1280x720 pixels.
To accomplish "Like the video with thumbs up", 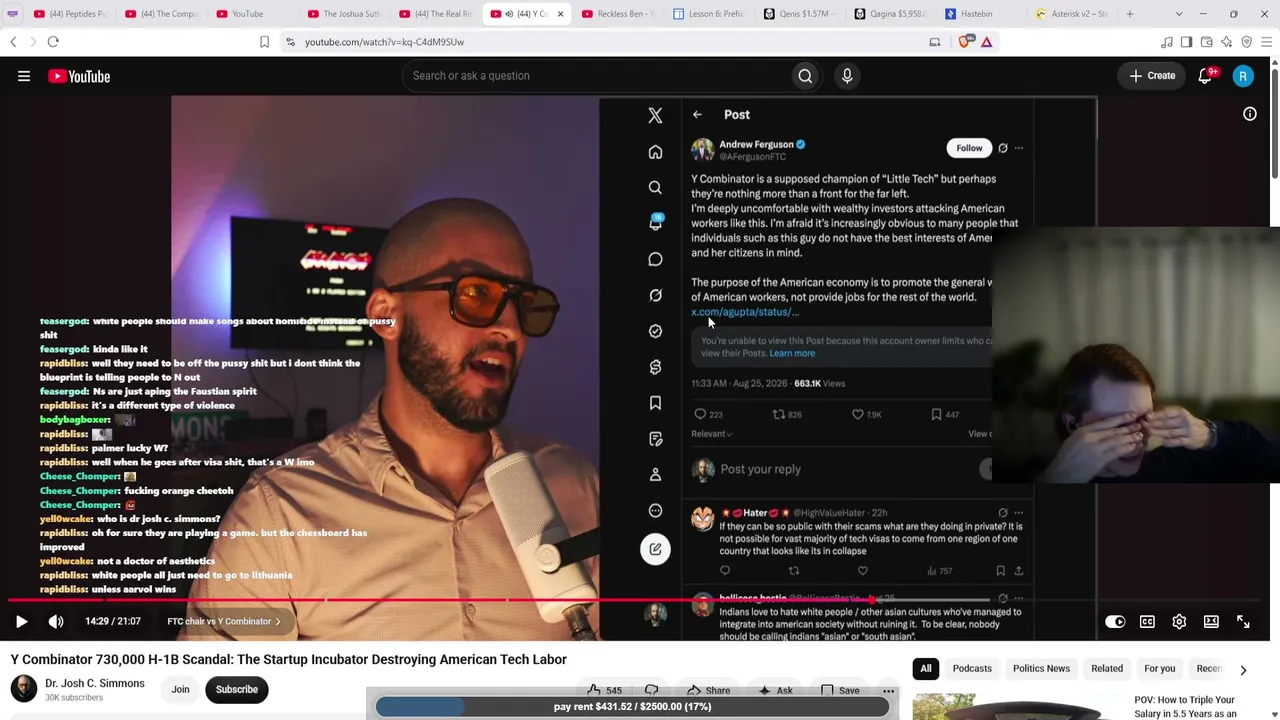I will [x=604, y=690].
